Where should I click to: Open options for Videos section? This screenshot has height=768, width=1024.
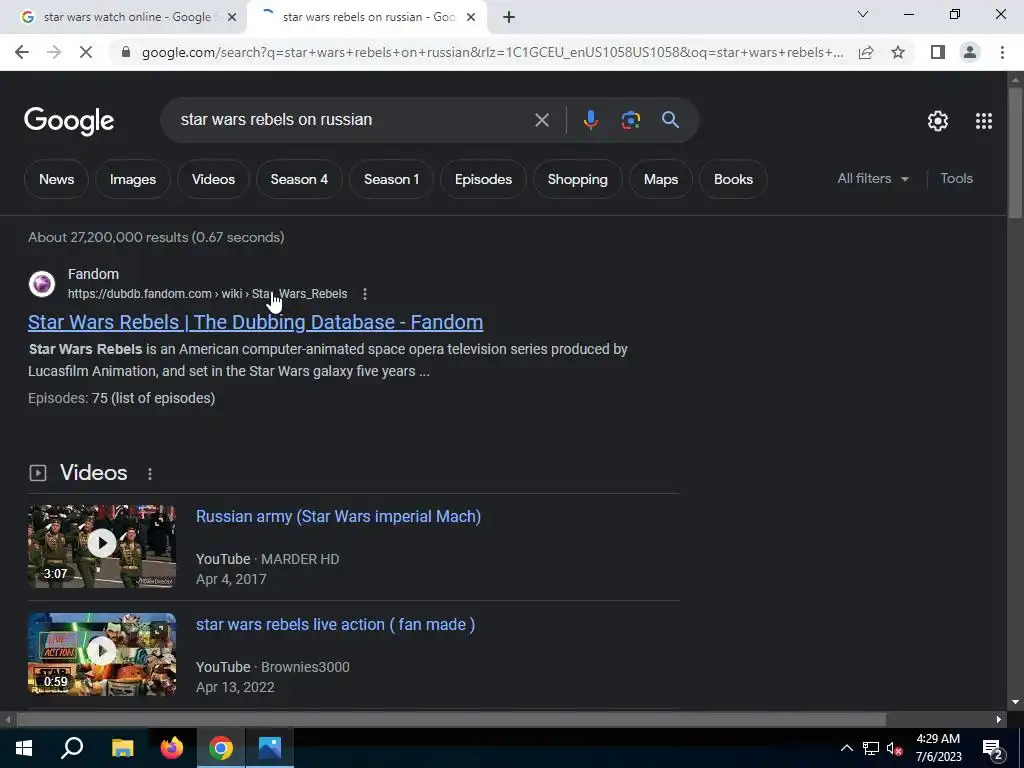click(150, 473)
